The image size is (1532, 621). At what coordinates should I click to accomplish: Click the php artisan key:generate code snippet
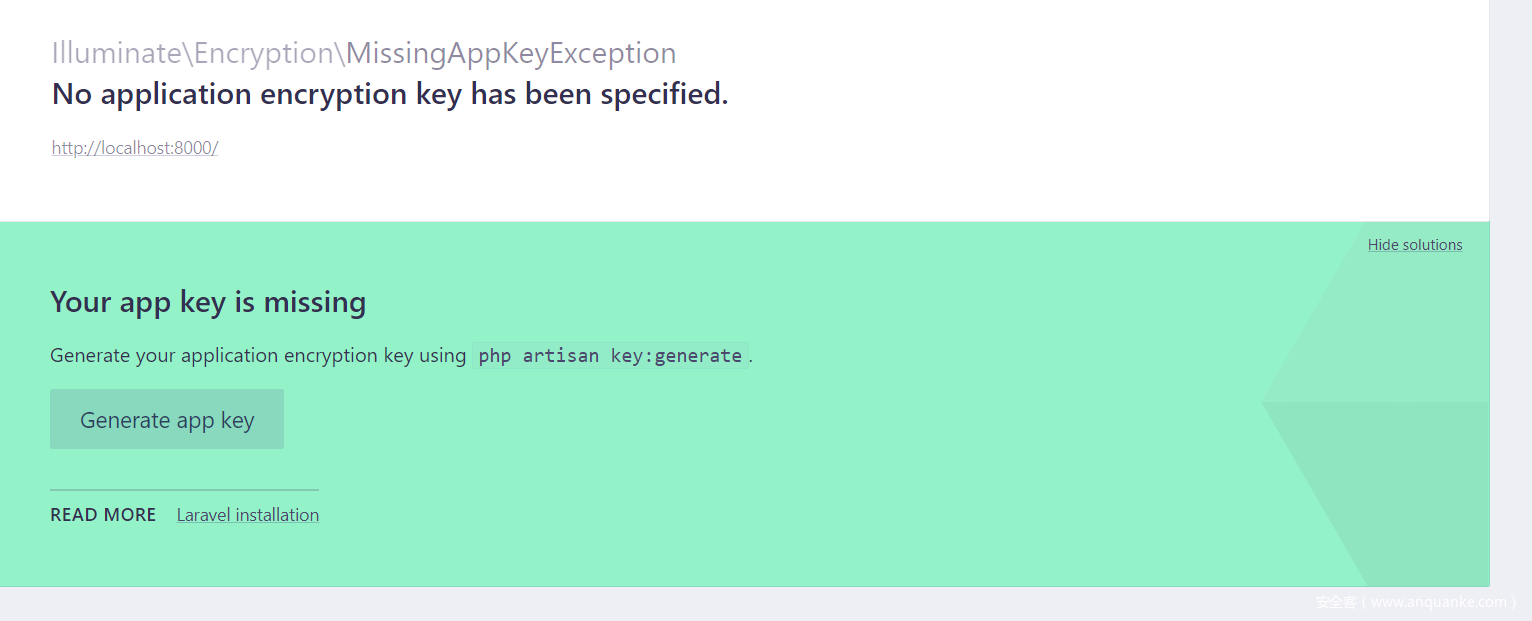pos(610,356)
